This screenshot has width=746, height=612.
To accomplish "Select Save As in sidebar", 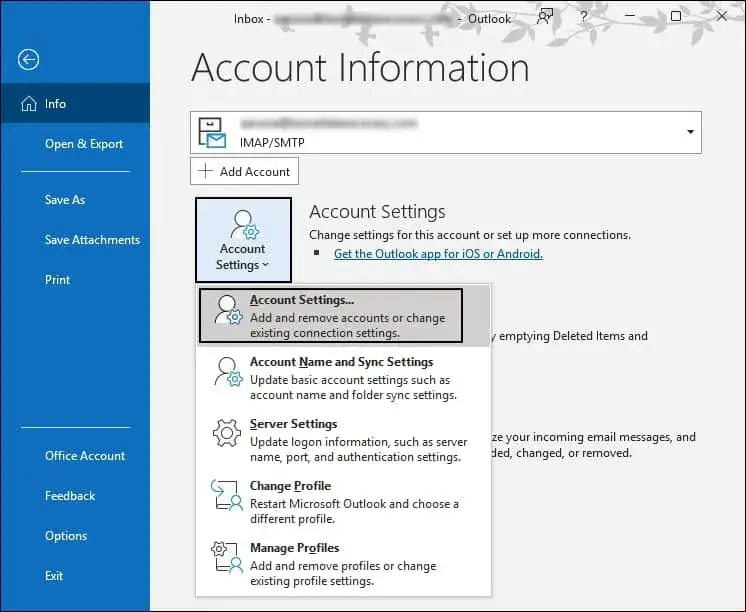I will point(65,200).
